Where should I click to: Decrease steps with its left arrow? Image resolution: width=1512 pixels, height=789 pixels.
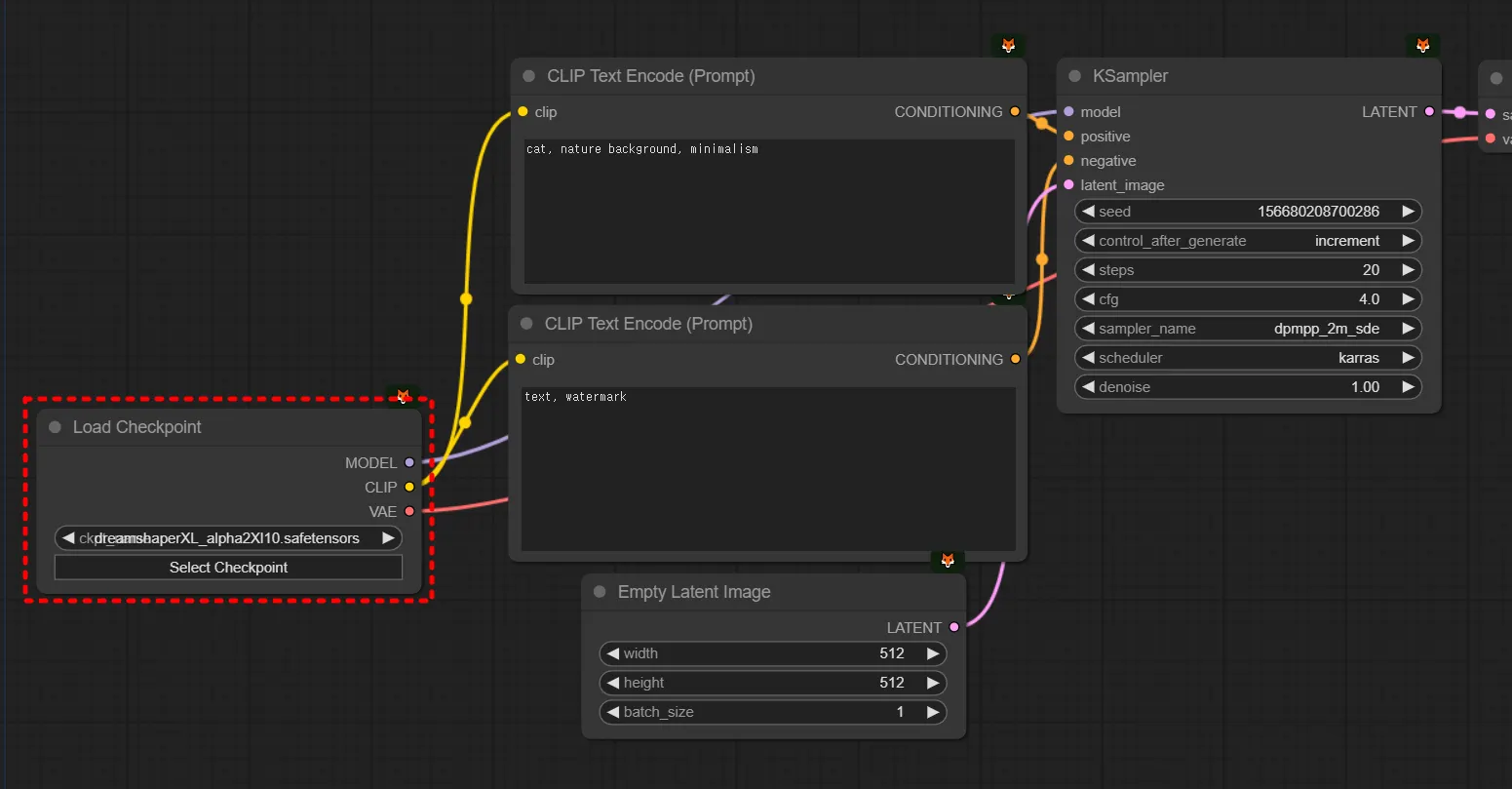(1088, 270)
